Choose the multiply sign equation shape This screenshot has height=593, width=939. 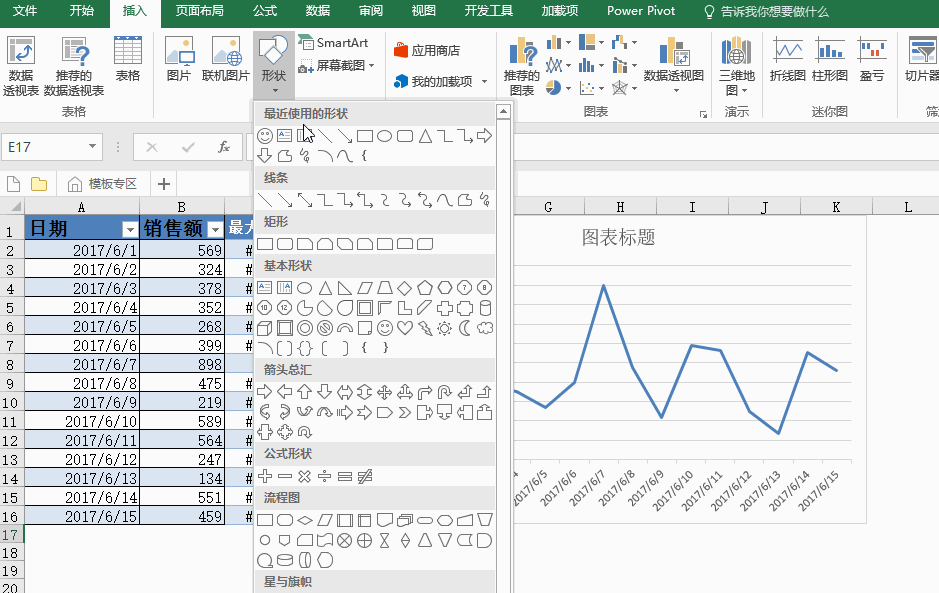click(305, 476)
